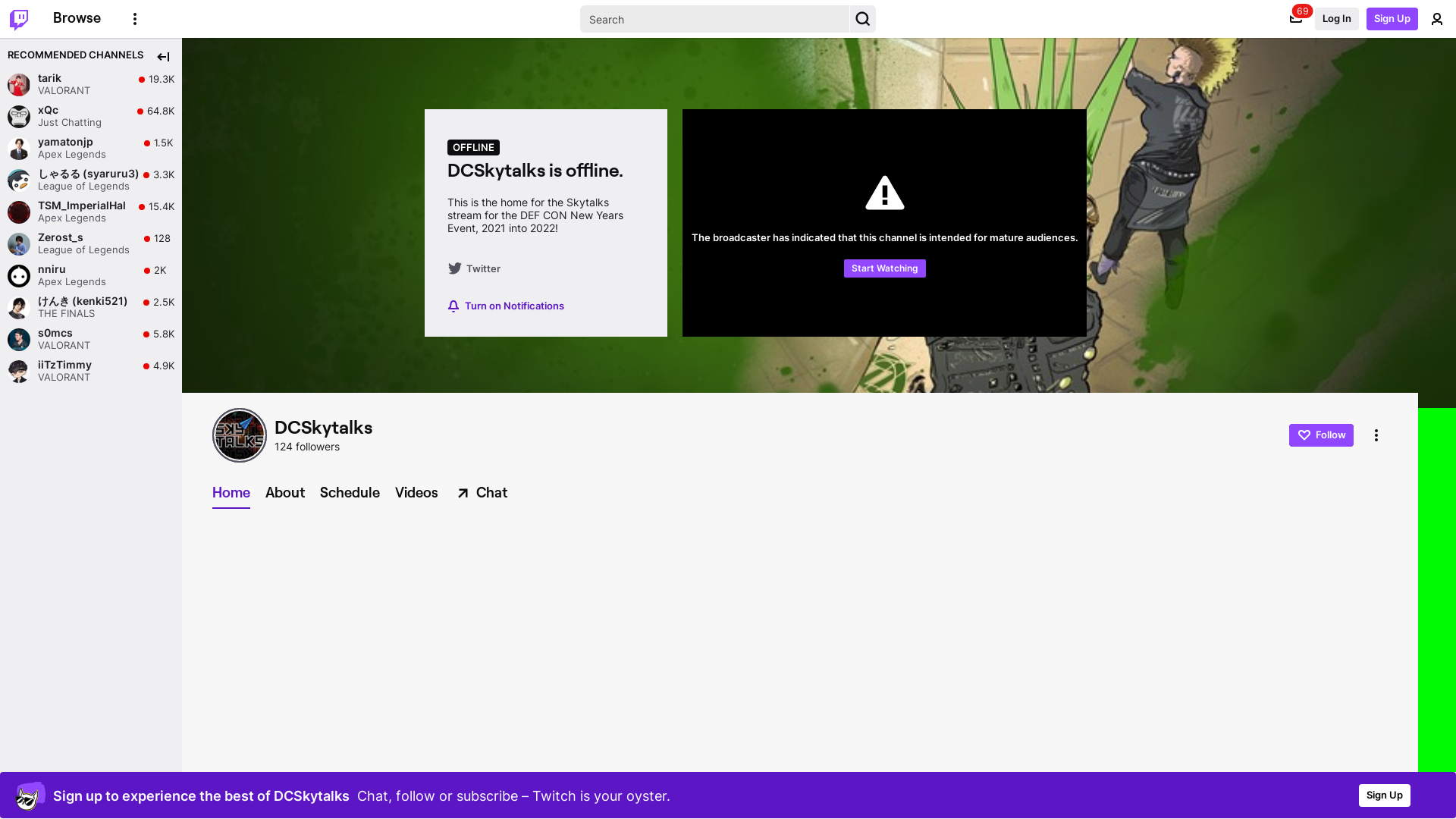Click Zerost_s channel name
The width and height of the screenshot is (1456, 819).
pos(61,237)
